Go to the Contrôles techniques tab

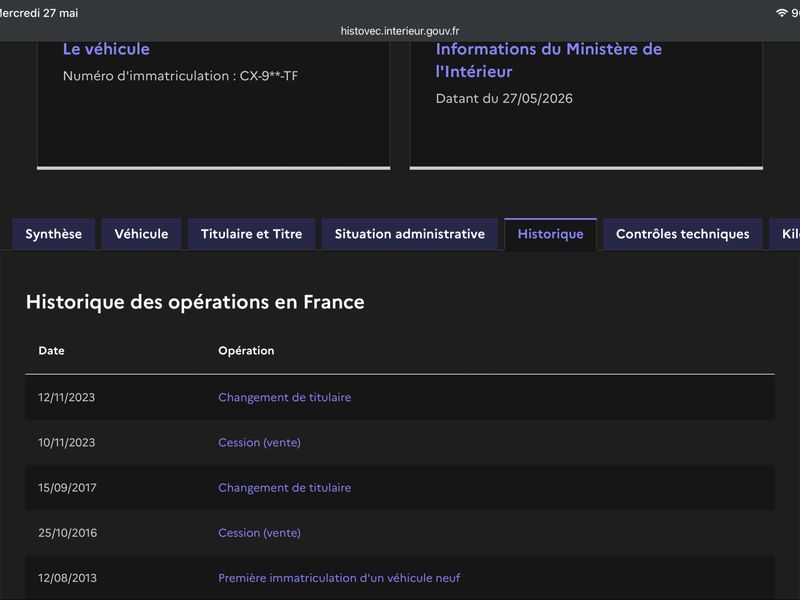(x=683, y=234)
